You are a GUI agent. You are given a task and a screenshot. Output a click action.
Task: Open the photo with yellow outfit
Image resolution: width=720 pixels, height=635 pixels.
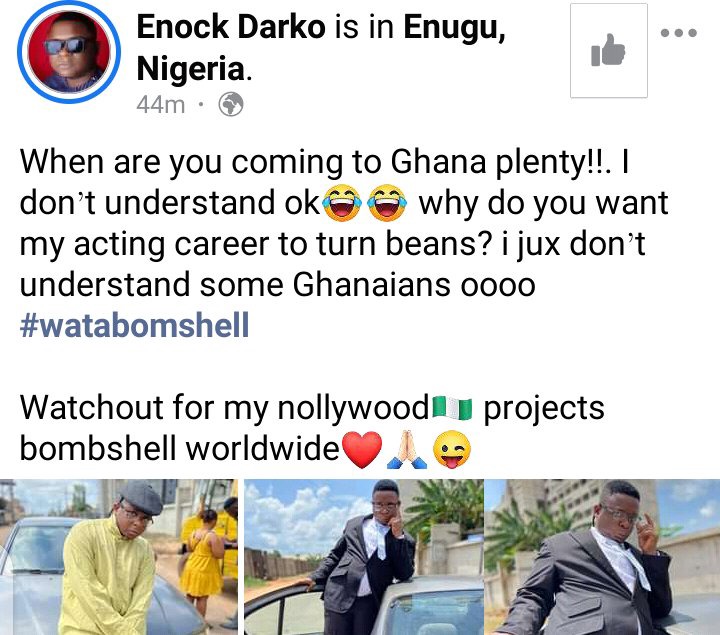pyautogui.click(x=119, y=557)
